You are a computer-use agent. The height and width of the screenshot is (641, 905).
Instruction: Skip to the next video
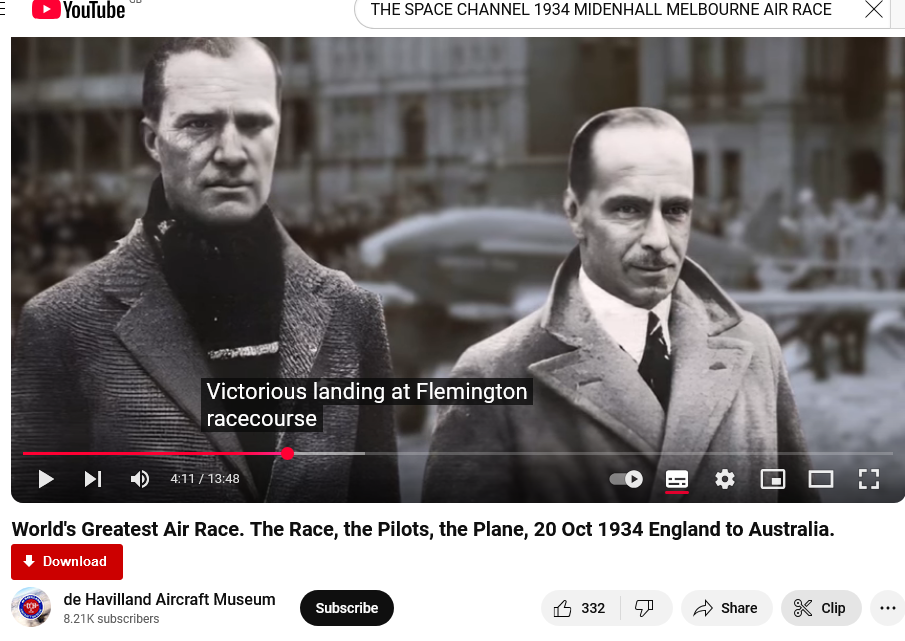(93, 479)
